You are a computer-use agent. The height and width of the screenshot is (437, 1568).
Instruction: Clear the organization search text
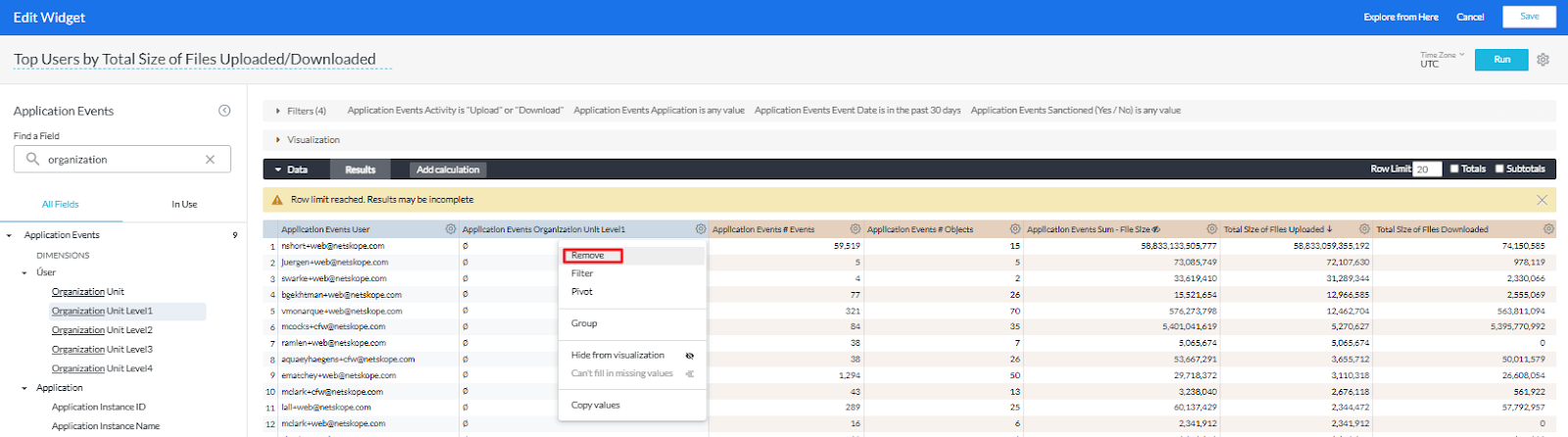[210, 159]
